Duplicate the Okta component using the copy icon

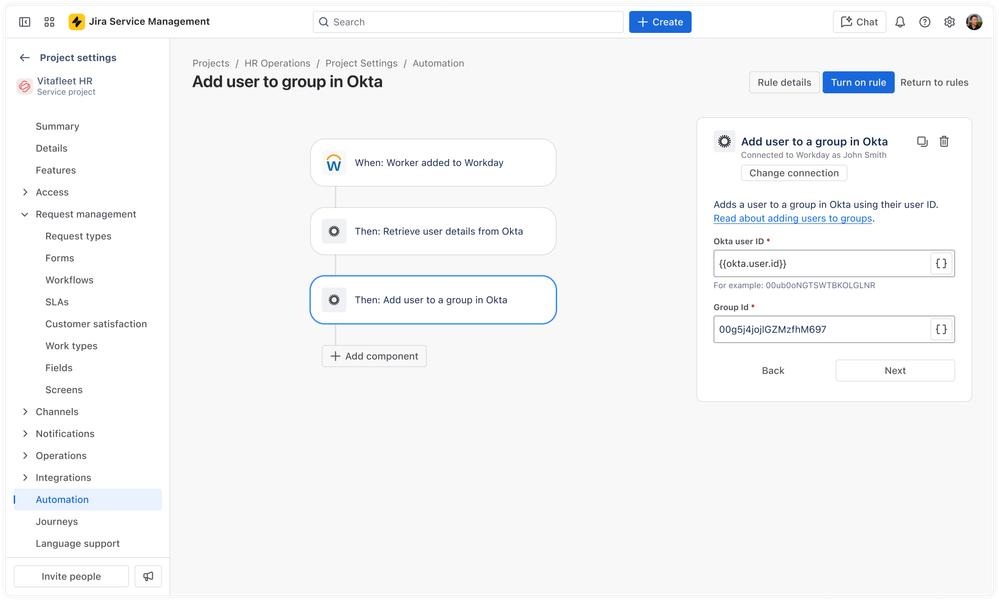coord(921,141)
